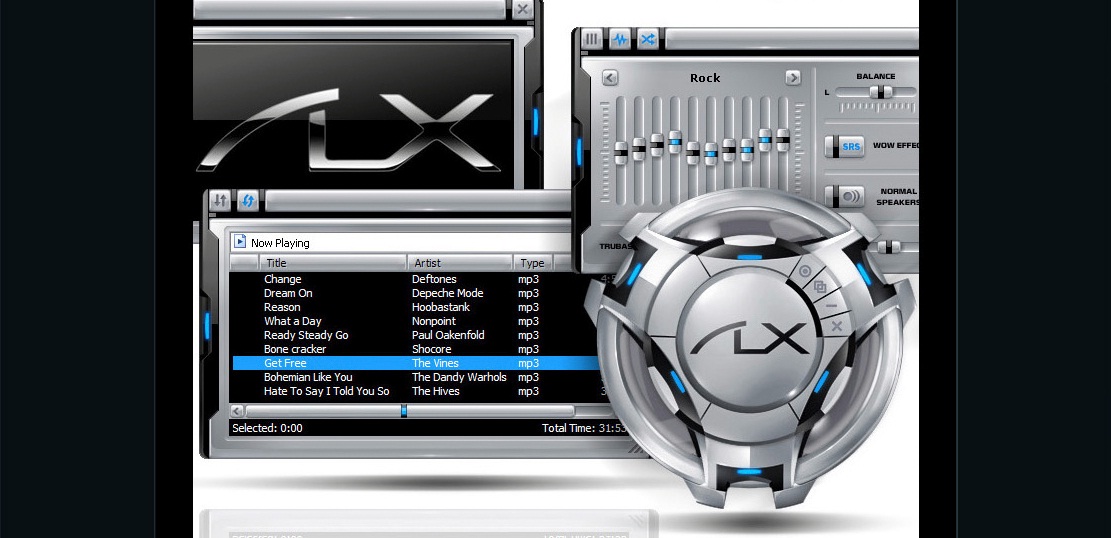Sort the playlist by the Artist column
The width and height of the screenshot is (1111, 538).
pos(461,263)
